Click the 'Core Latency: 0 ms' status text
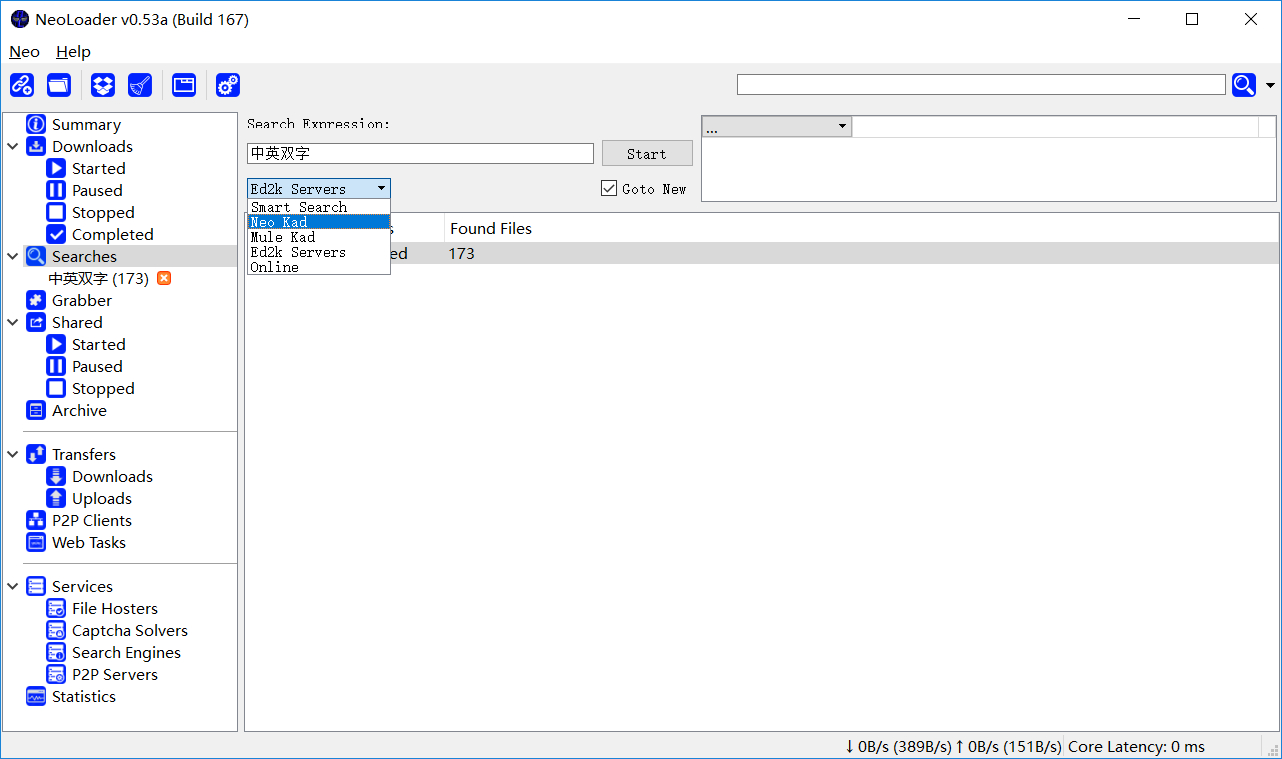 tap(1136, 746)
